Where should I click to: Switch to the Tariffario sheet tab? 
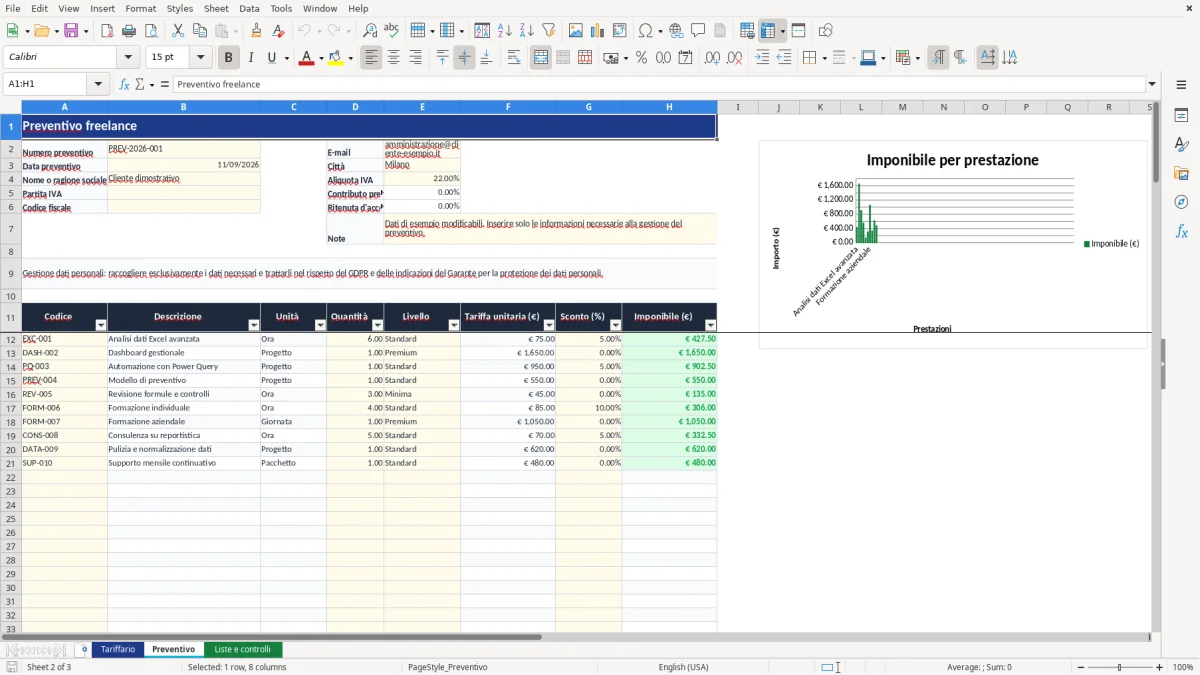(118, 650)
